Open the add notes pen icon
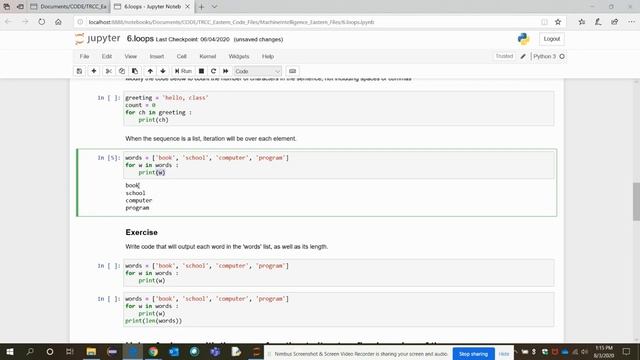 [598, 22]
